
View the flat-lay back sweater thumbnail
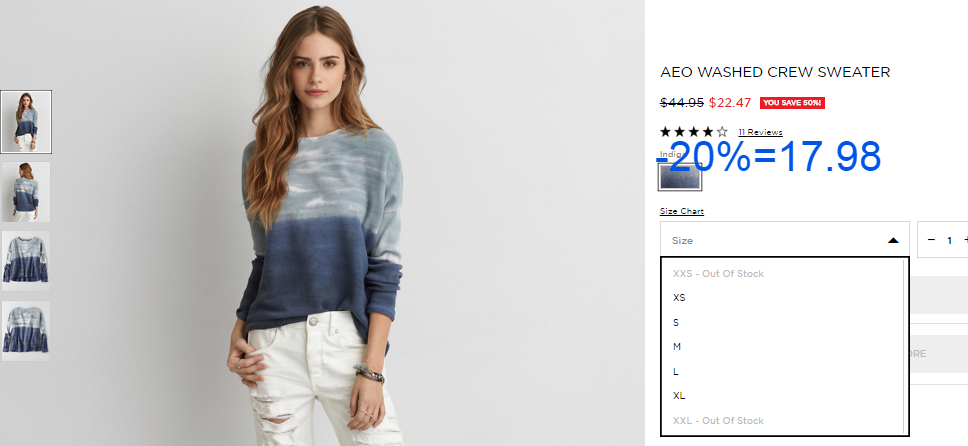click(26, 330)
